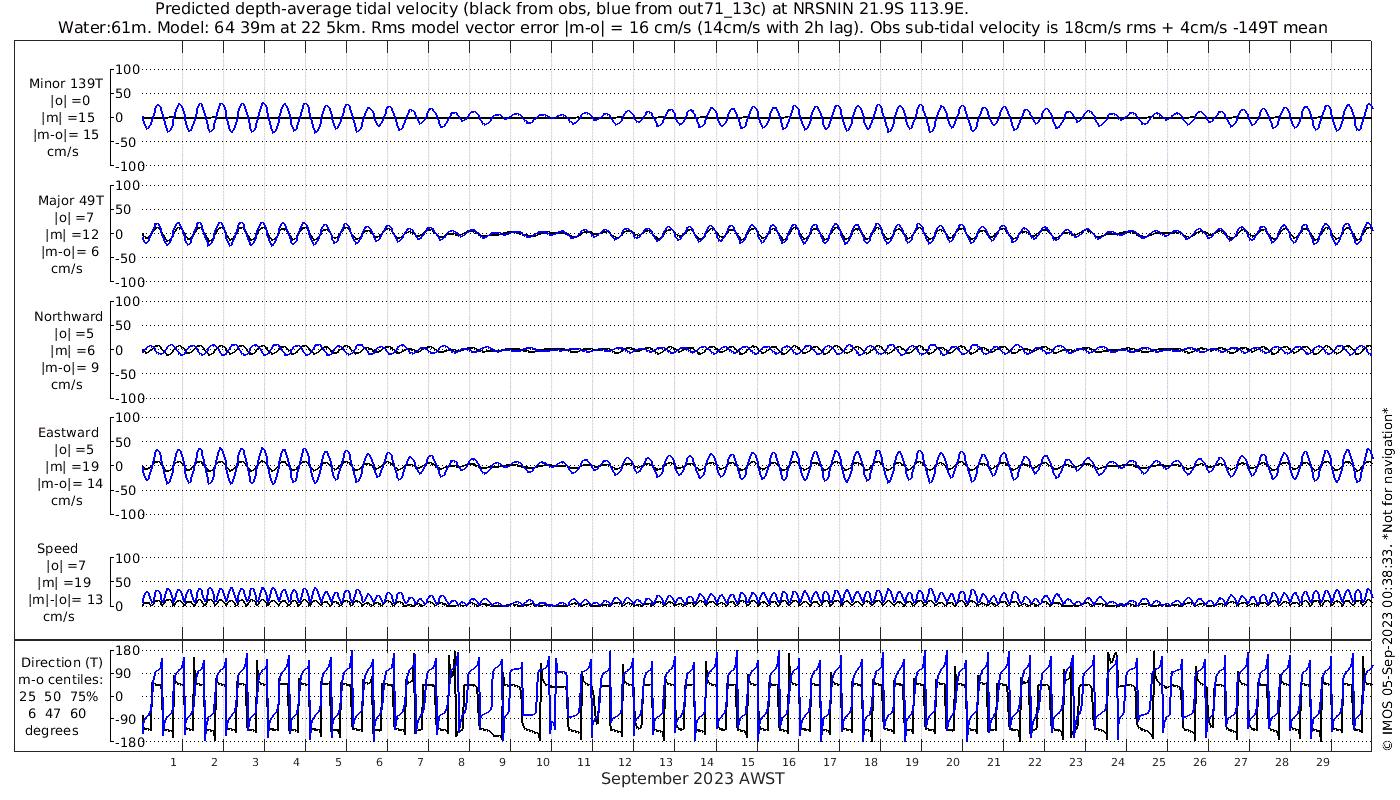Click the 'Speed' panel label
1400x800 pixels.
click(57, 549)
